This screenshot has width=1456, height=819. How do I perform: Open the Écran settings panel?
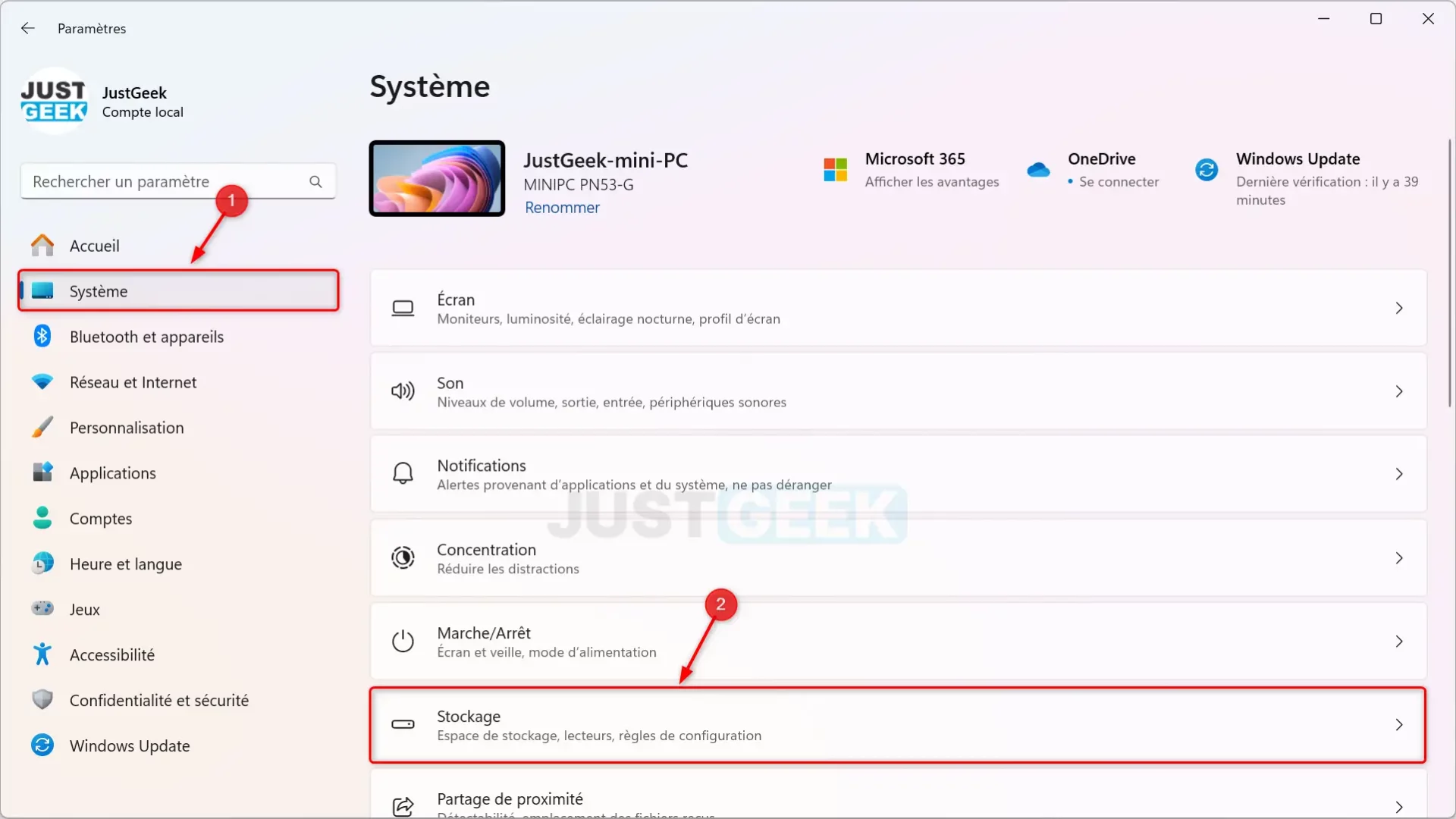[898, 308]
